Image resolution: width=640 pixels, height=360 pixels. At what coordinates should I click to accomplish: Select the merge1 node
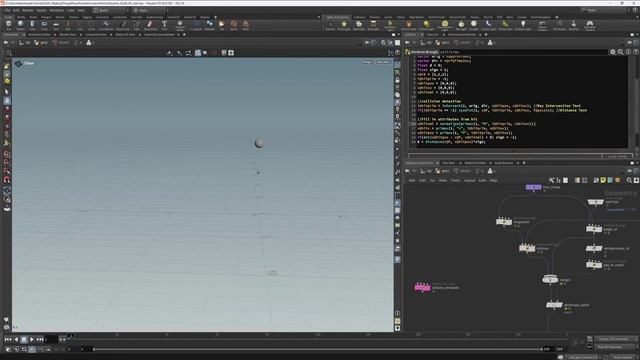point(550,280)
